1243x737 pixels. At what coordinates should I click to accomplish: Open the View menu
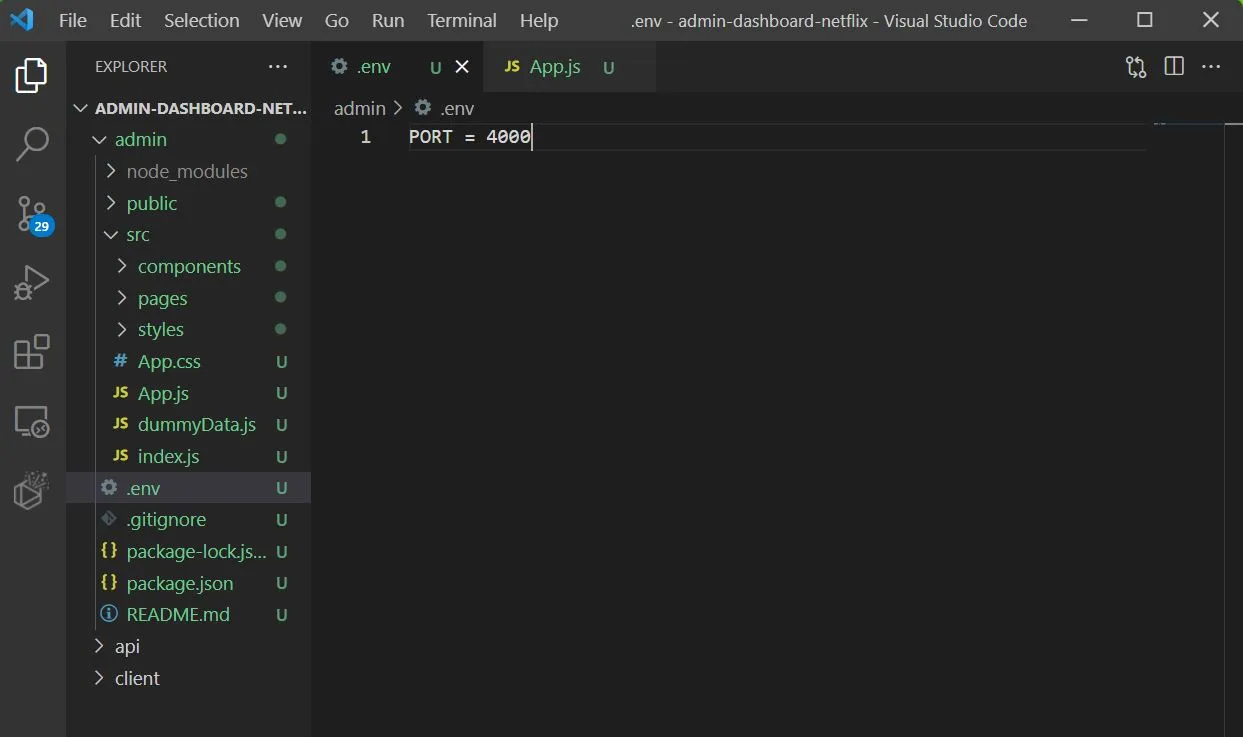click(x=282, y=20)
